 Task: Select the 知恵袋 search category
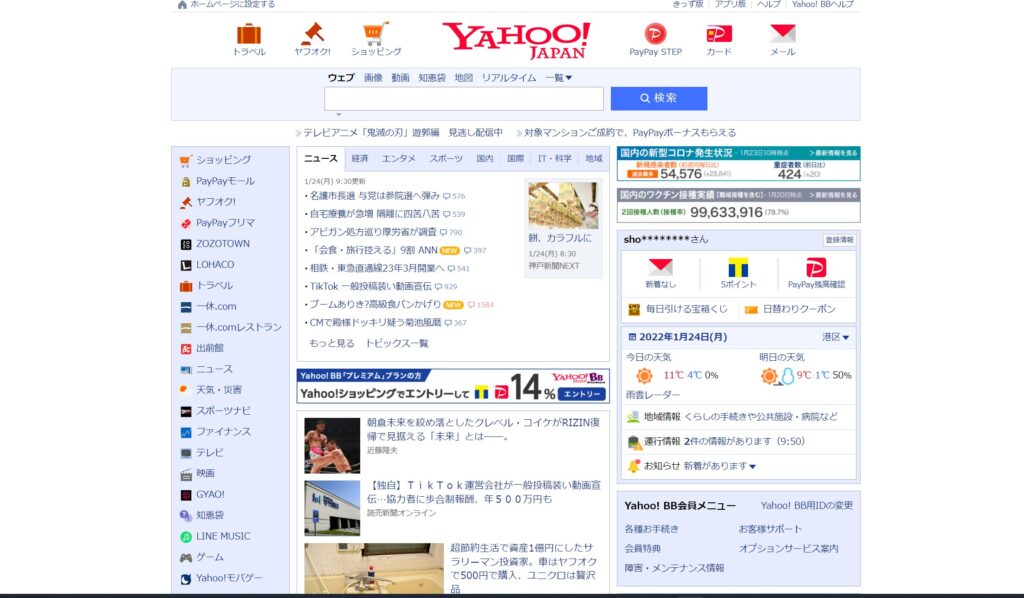click(x=432, y=78)
